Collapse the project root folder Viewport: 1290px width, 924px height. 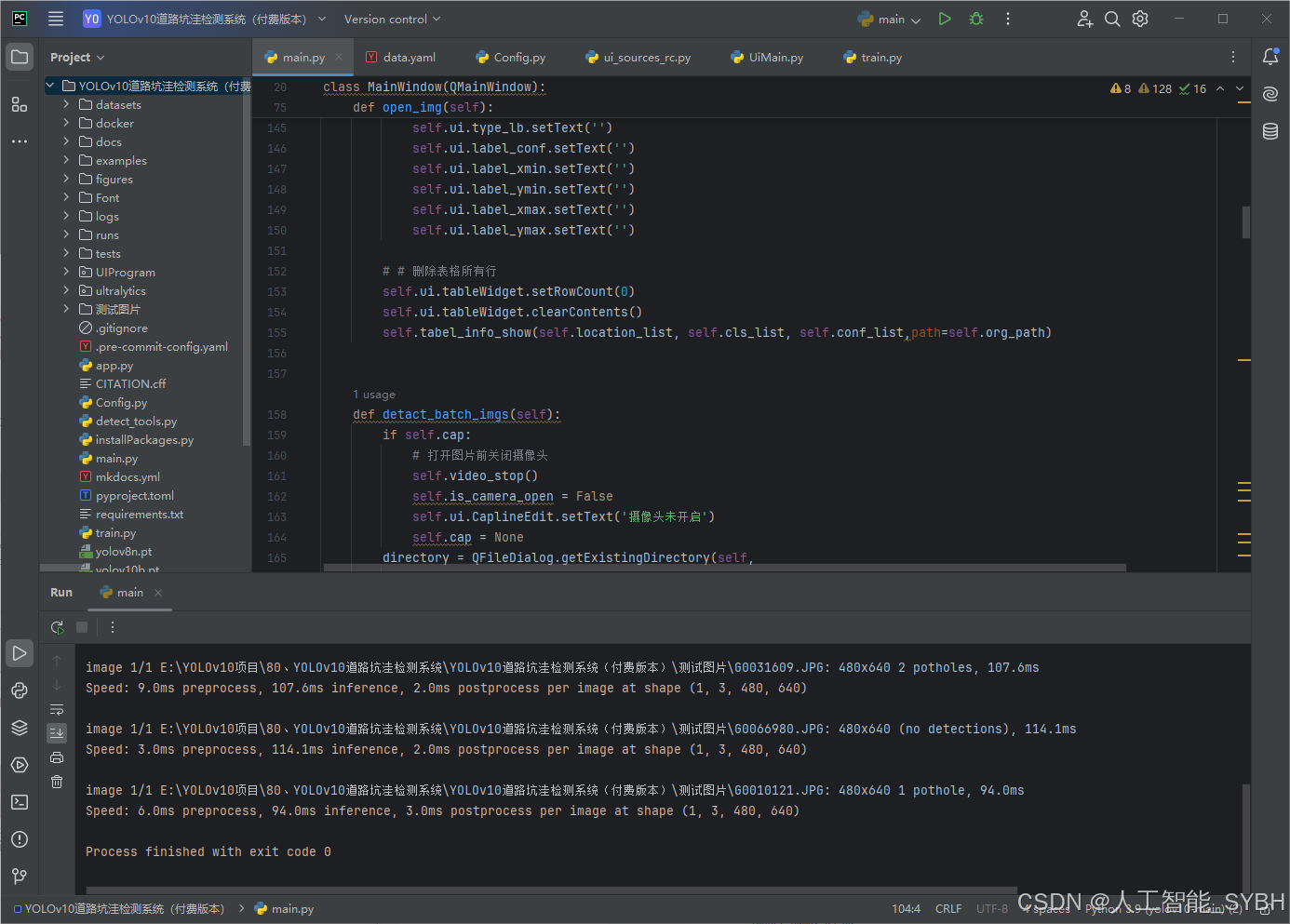[x=50, y=86]
